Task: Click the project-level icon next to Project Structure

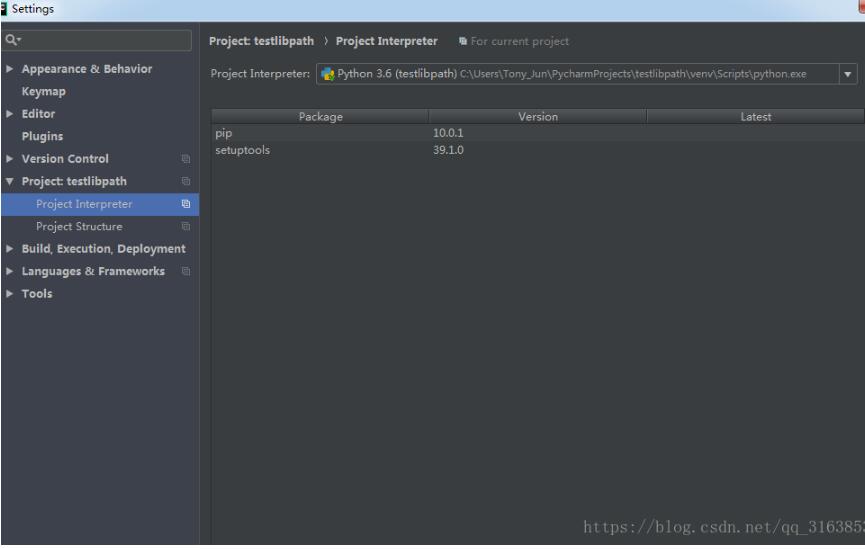Action: pyautogui.click(x=186, y=227)
